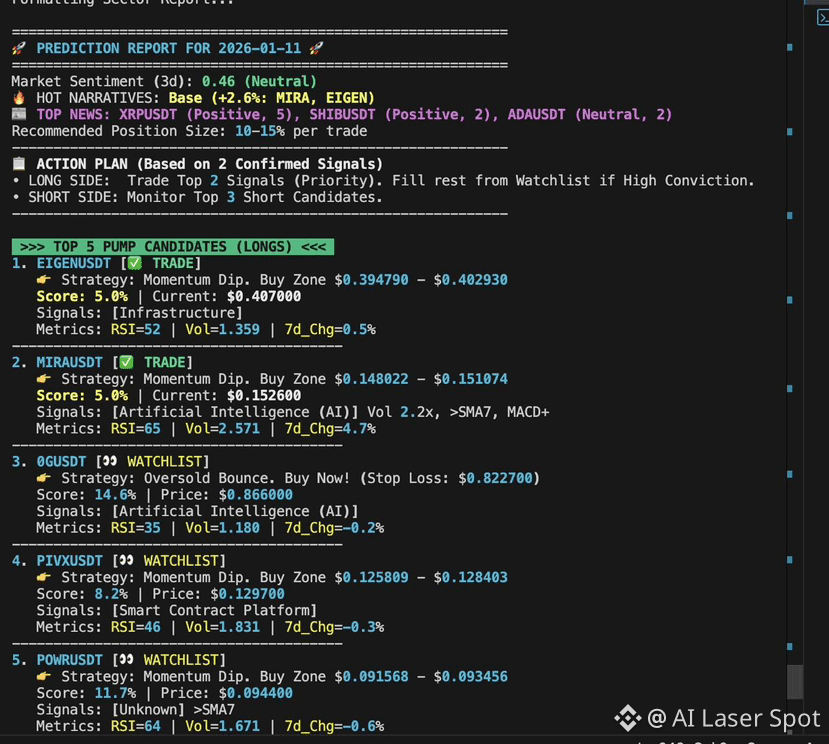Click the pointing hand under EIGENUSDT
The width and height of the screenshot is (829, 744).
pos(44,280)
